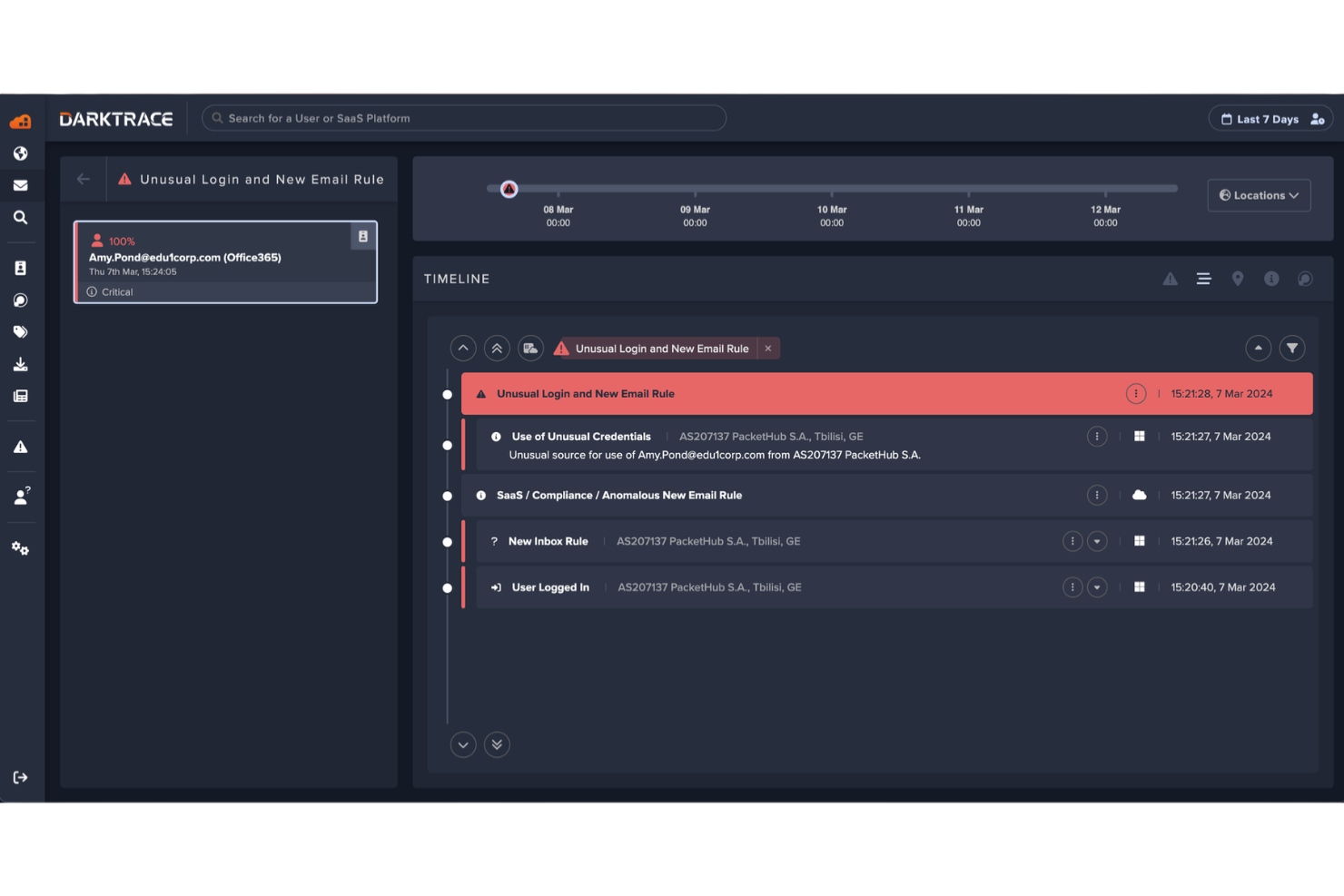Image resolution: width=1344 pixels, height=896 pixels.
Task: Select the Use of Unusual Credentials event
Action: tap(894, 445)
